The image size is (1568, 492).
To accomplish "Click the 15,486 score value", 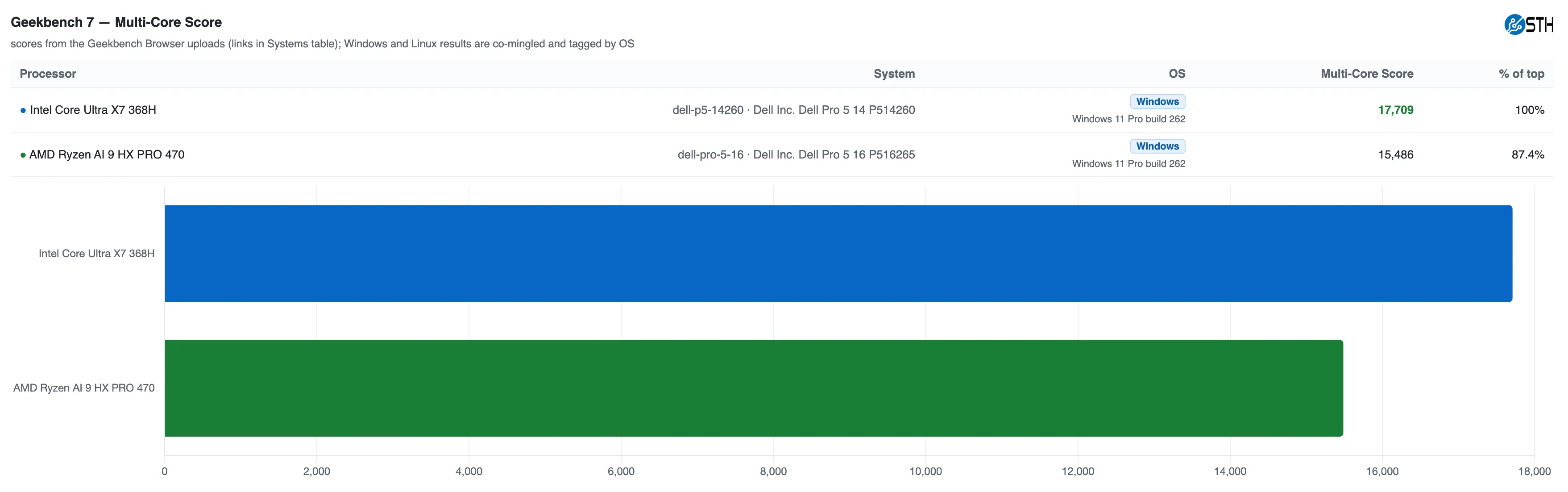I will pyautogui.click(x=1396, y=154).
